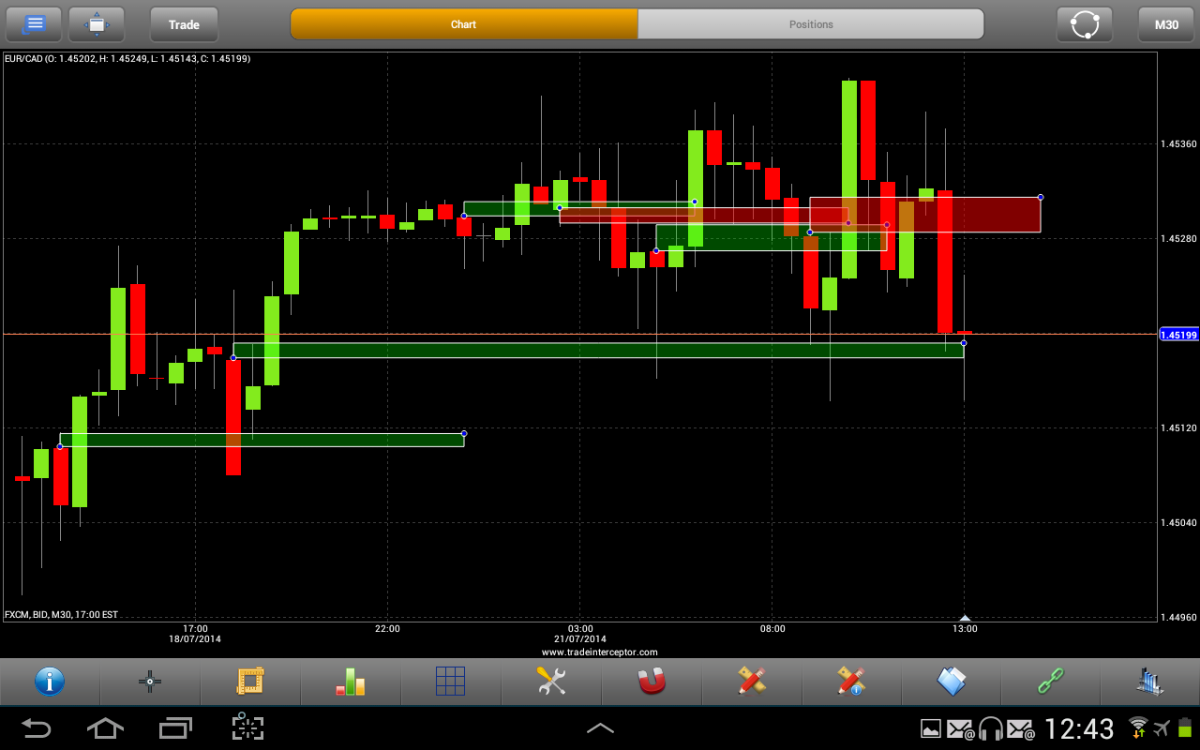Select the crosshair cursor tool
The width and height of the screenshot is (1200, 750).
point(150,682)
